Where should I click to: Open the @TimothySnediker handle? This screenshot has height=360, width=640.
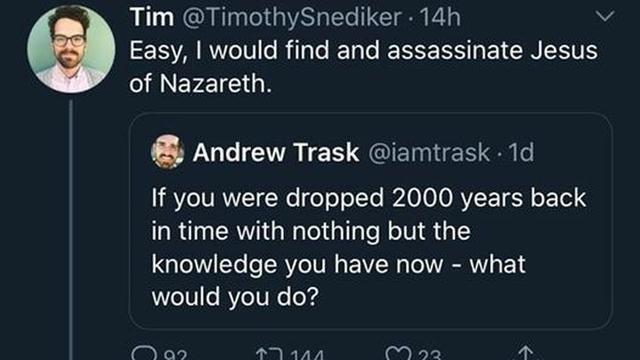pos(291,18)
